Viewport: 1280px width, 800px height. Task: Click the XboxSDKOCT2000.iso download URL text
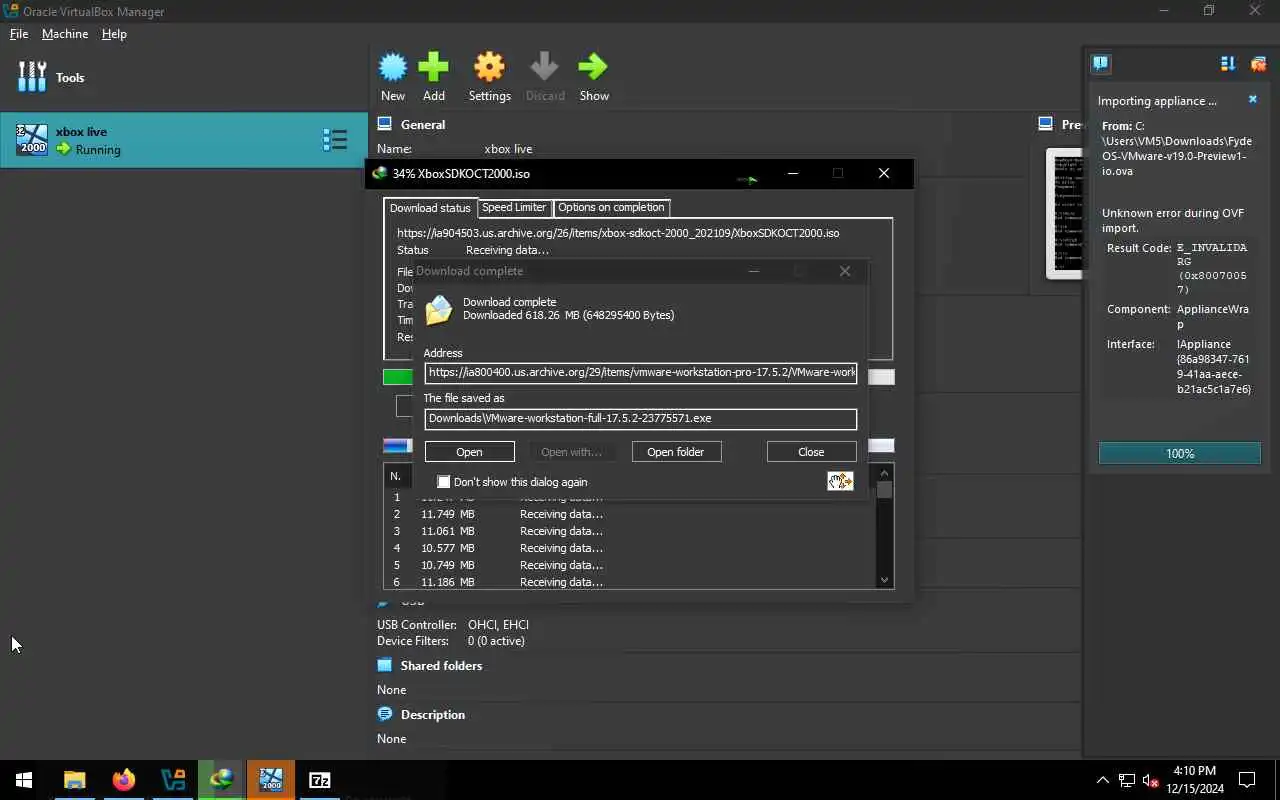tap(618, 233)
